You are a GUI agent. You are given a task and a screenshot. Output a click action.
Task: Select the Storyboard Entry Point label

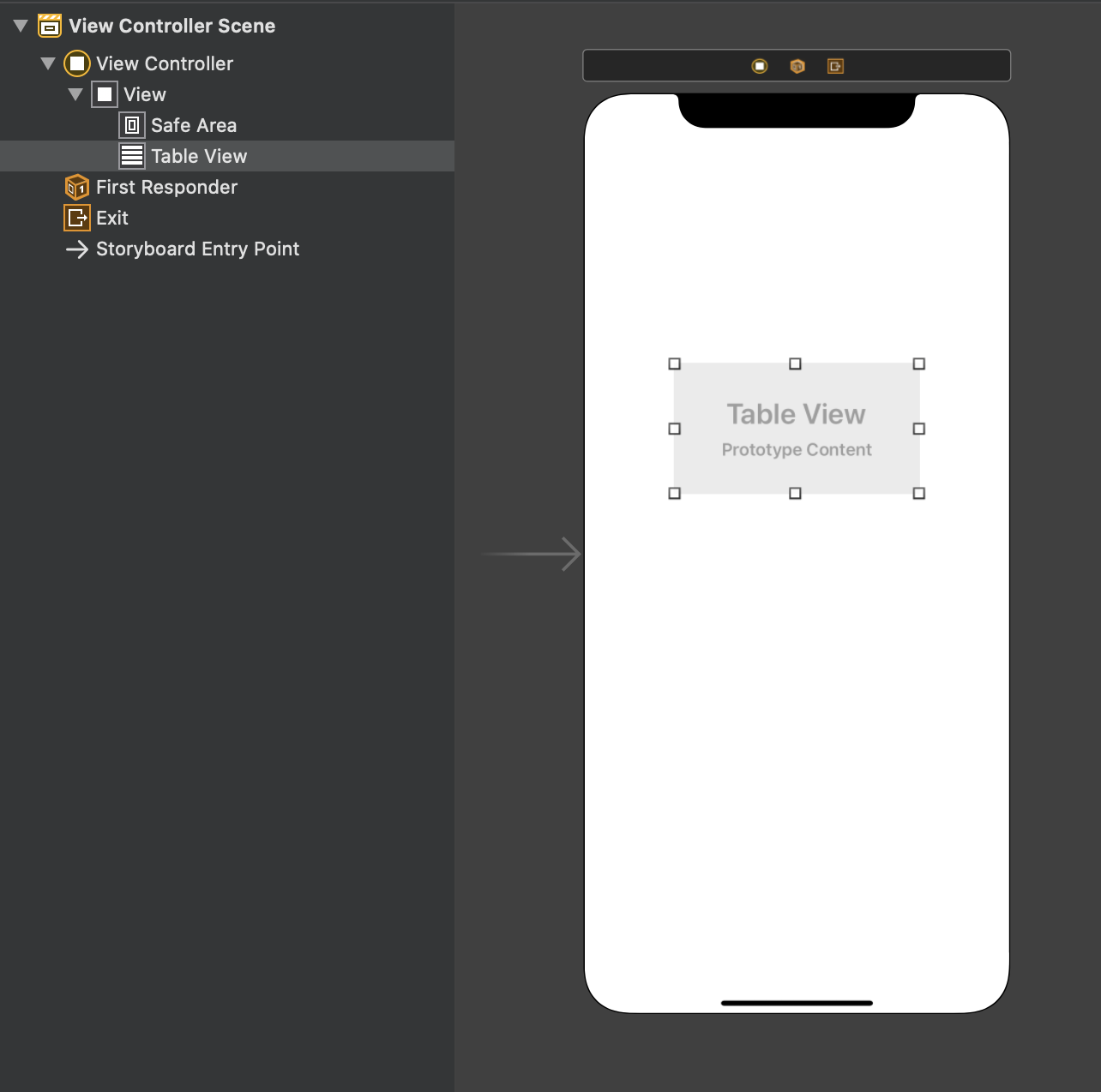[197, 249]
